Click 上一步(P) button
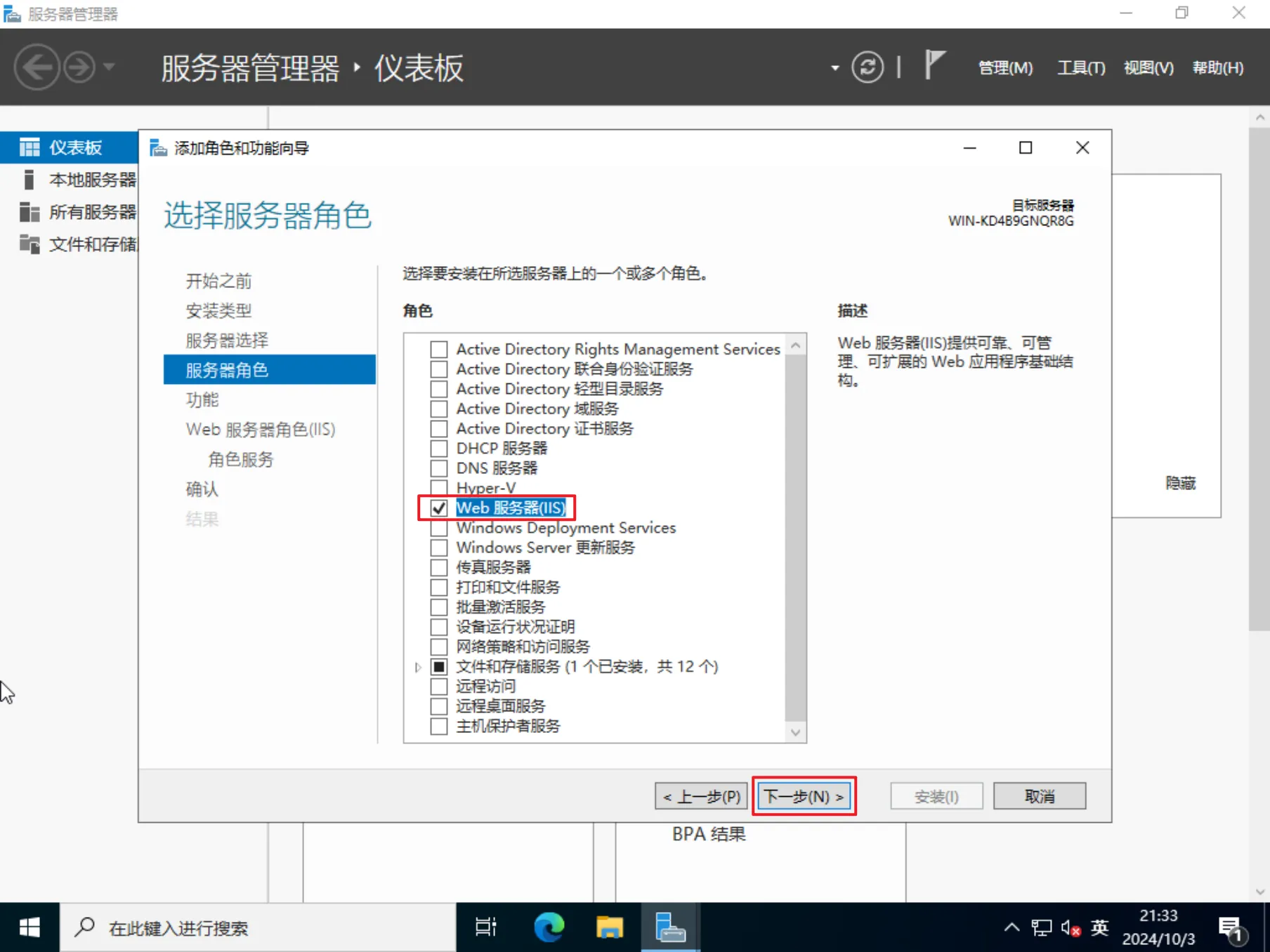 (x=701, y=796)
